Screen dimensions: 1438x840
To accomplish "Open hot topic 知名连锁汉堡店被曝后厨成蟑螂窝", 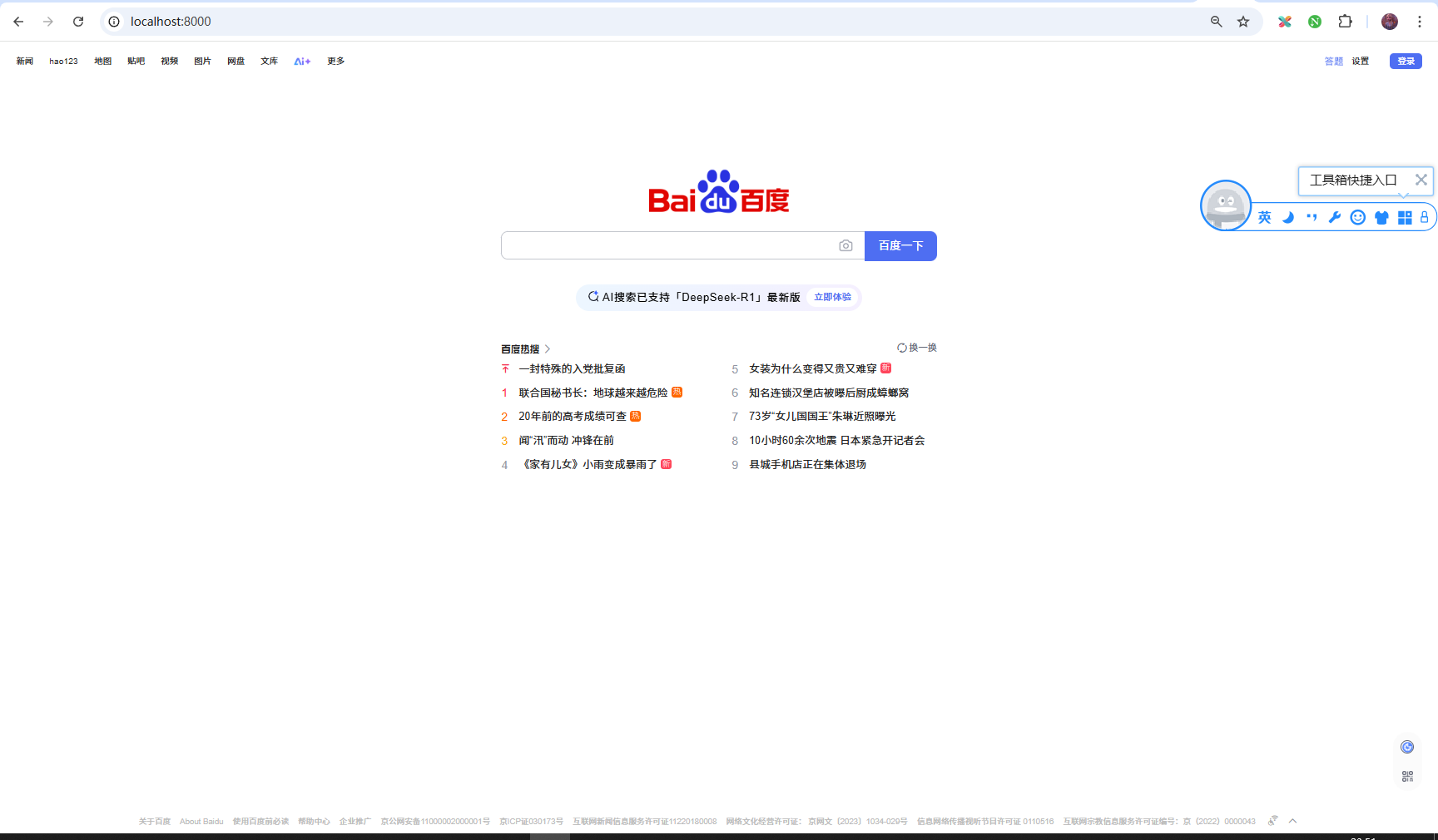I will point(829,393).
